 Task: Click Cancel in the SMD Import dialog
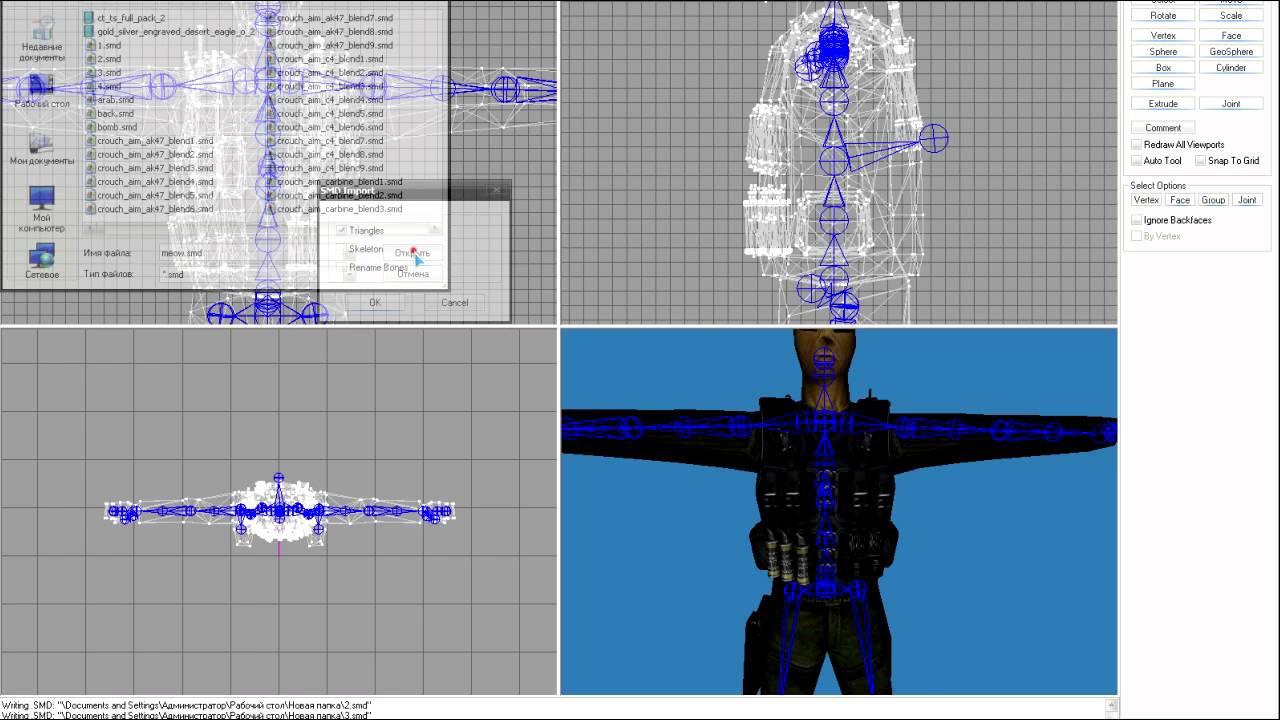tap(454, 303)
